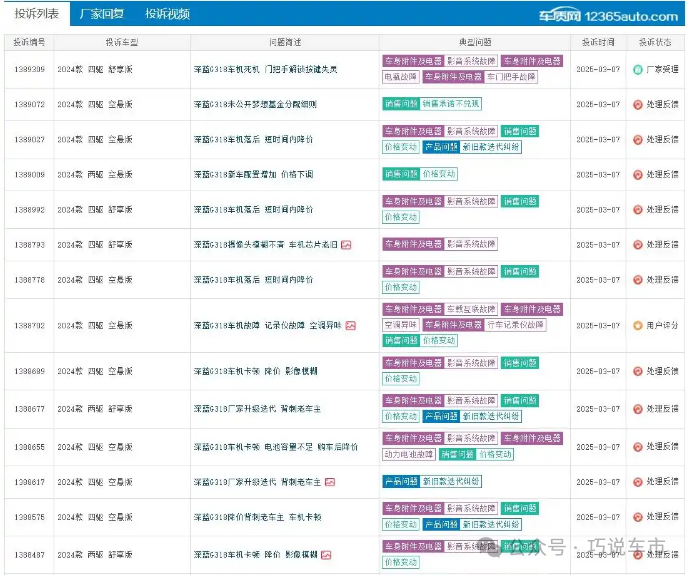Screen dimensions: 688x575
Task: Click the 新旧款迭代纠纷 tag in row 1388617
Action: (x=451, y=482)
